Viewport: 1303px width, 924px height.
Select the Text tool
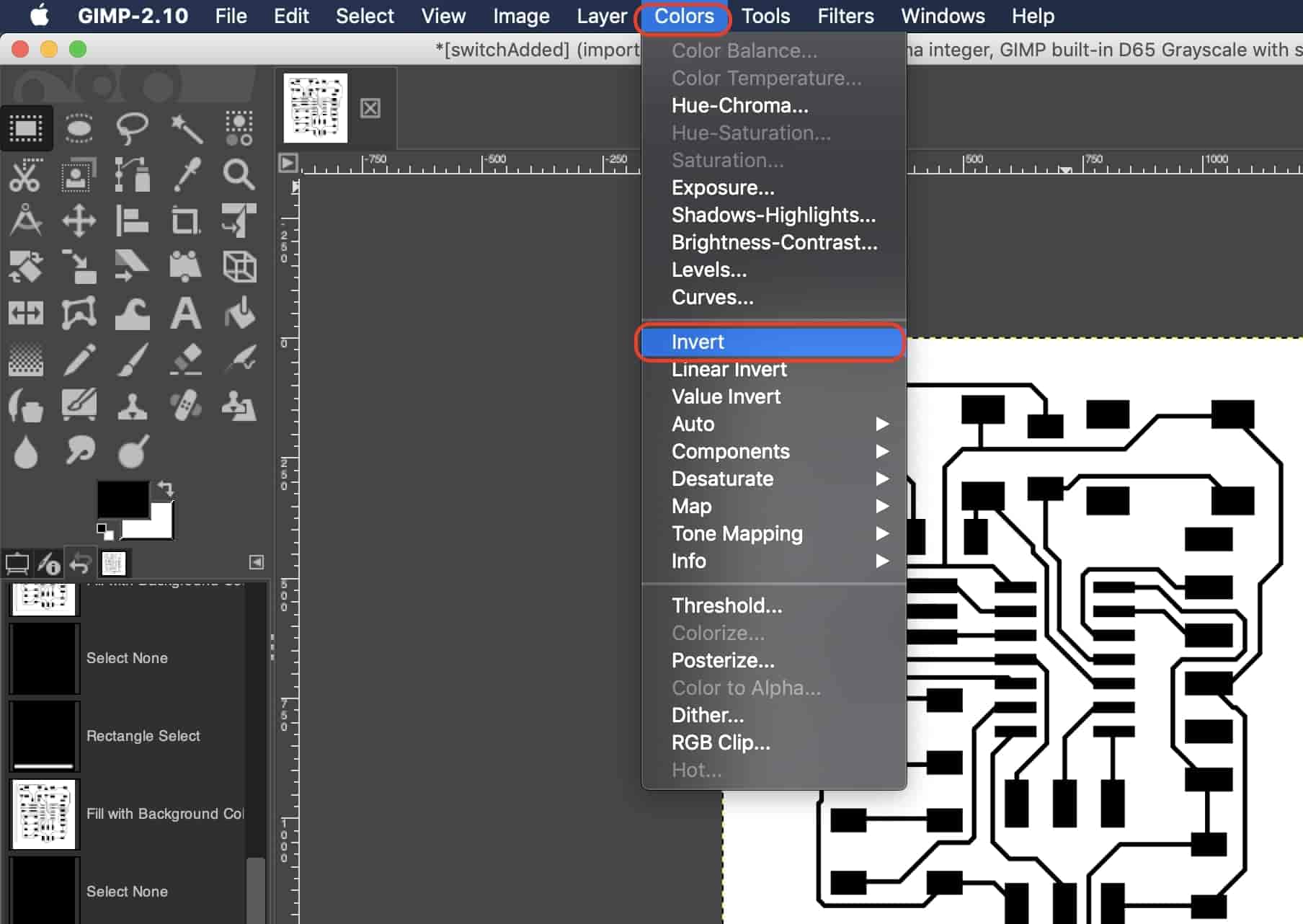(x=186, y=313)
